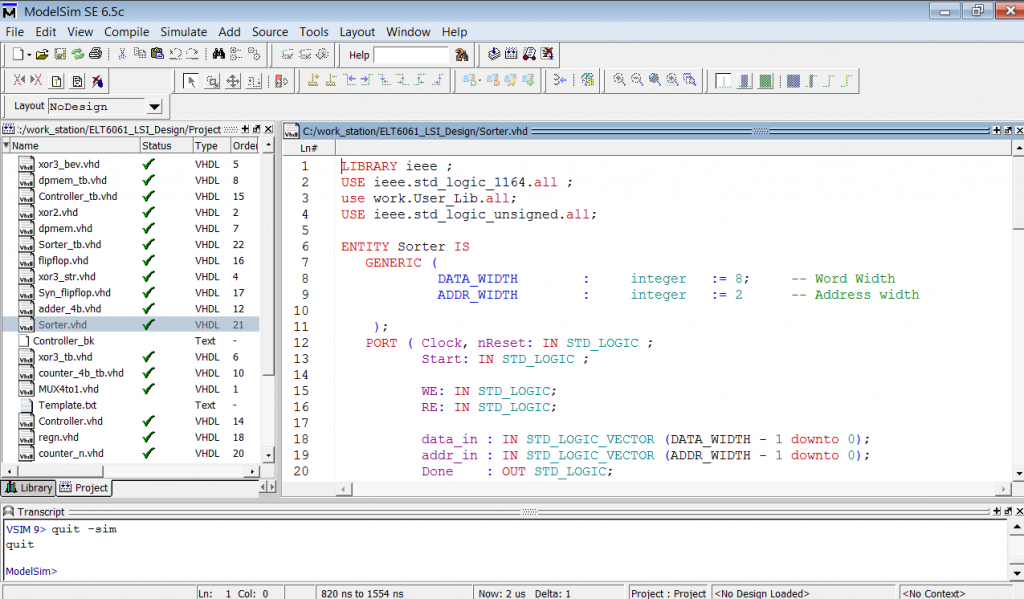Select Sorter_tb.vhd in the project list

69,244
